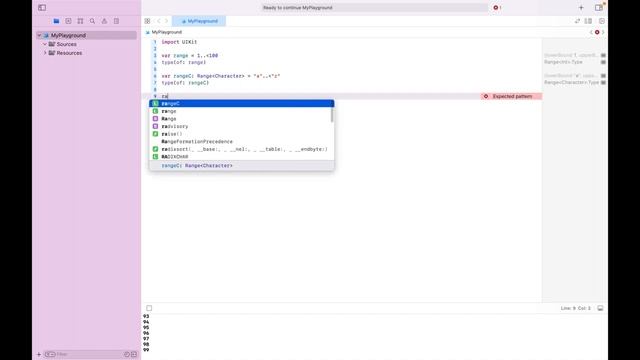Screen dimensions: 640x360
Task: Choose rangeC completion suggestion
Action: pyautogui.click(x=242, y=104)
